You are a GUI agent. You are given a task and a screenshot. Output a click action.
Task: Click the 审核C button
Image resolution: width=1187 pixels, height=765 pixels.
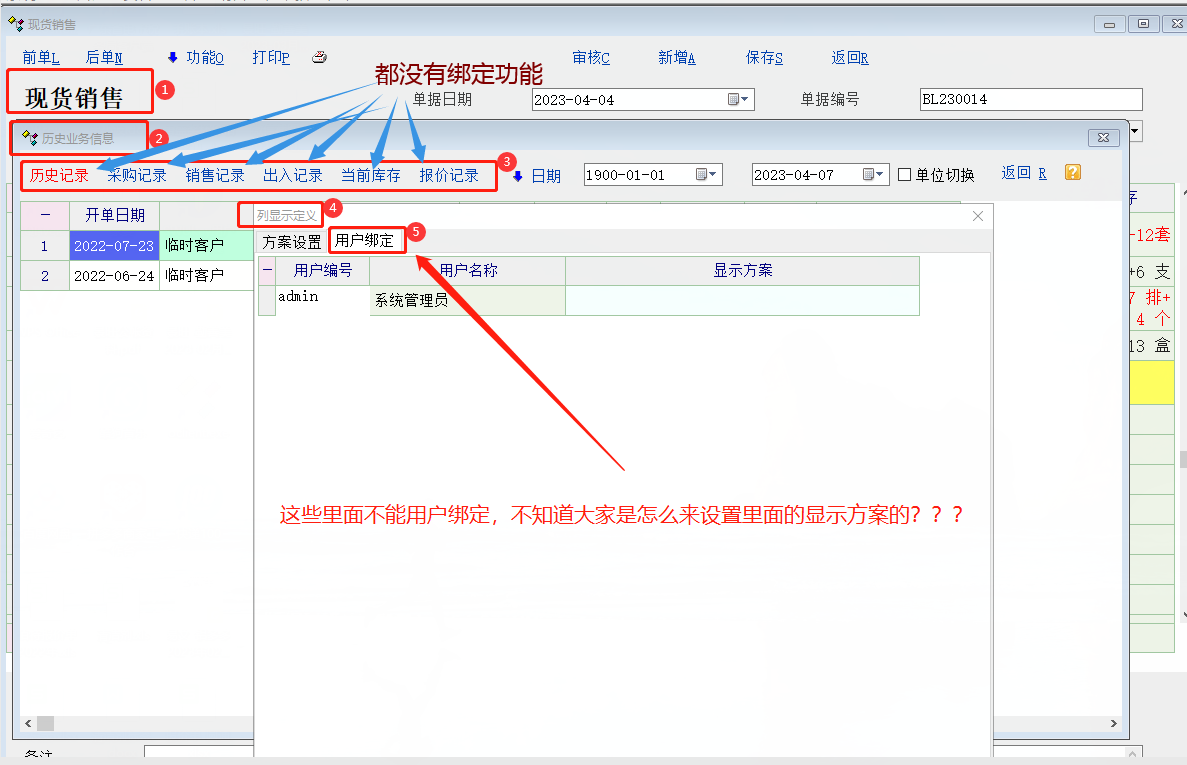591,58
